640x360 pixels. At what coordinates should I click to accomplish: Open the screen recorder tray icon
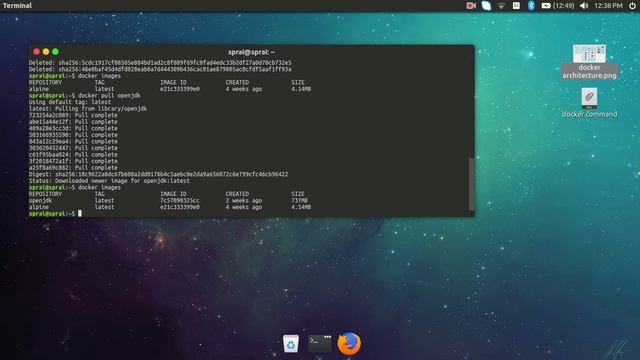tap(471, 6)
